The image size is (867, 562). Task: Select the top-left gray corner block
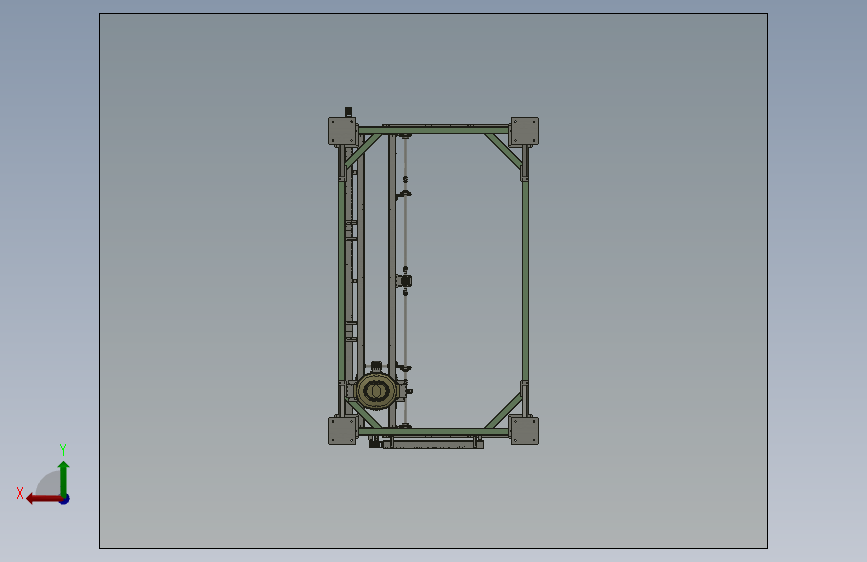coord(342,131)
